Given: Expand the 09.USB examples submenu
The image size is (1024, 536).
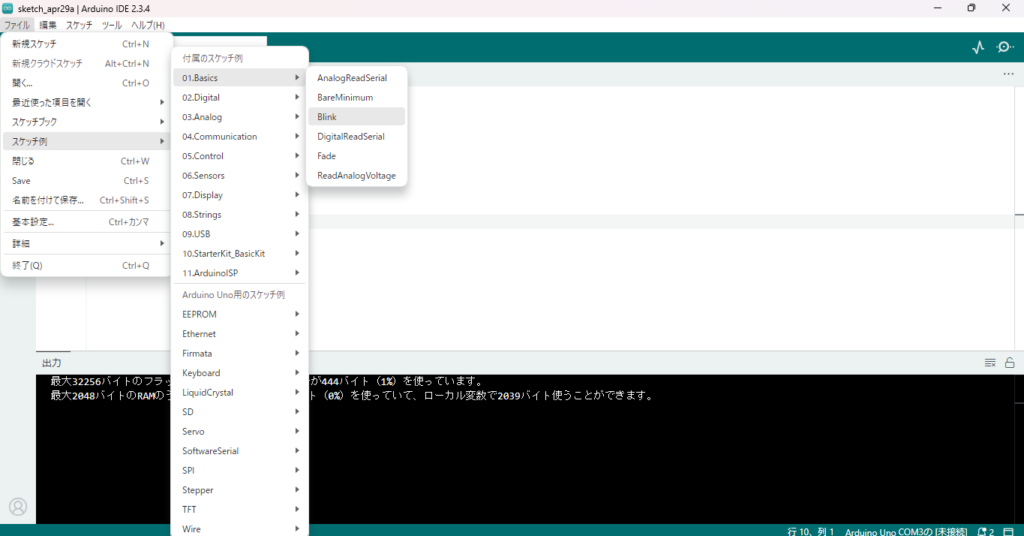Looking at the screenshot, I should 240,234.
